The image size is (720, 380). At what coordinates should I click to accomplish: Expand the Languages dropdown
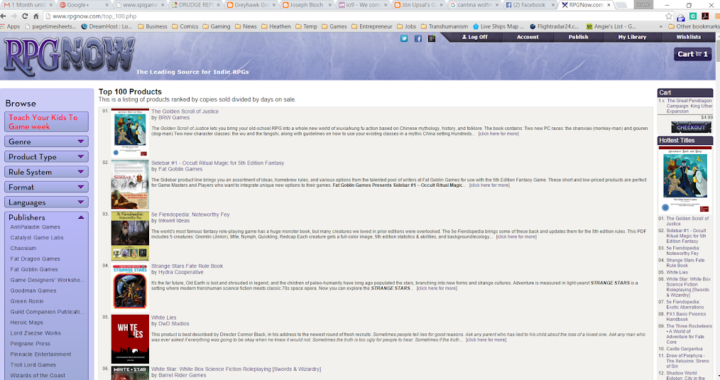point(46,202)
